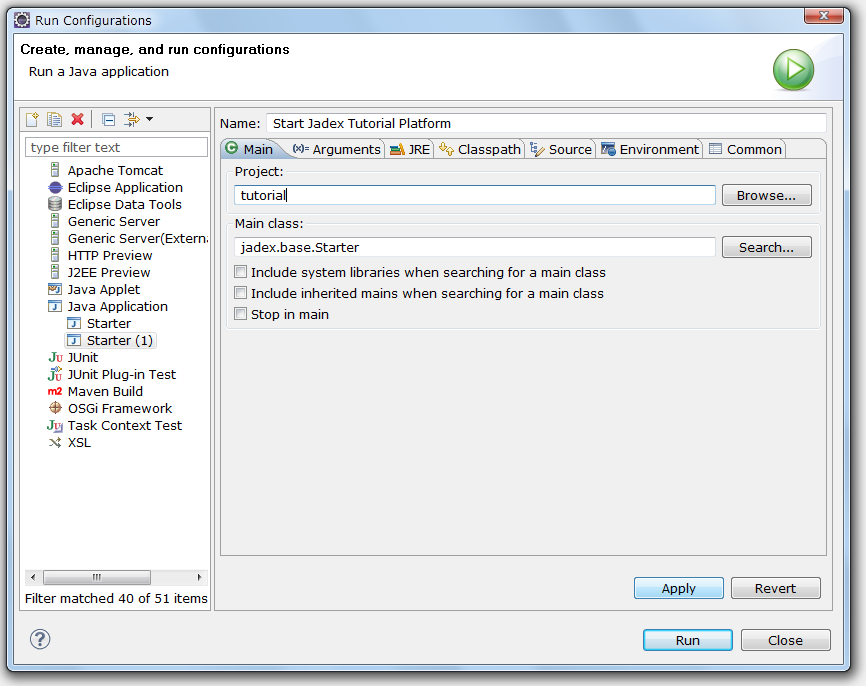Viewport: 866px width, 686px height.
Task: Collapse all configuration categories
Action: point(108,119)
